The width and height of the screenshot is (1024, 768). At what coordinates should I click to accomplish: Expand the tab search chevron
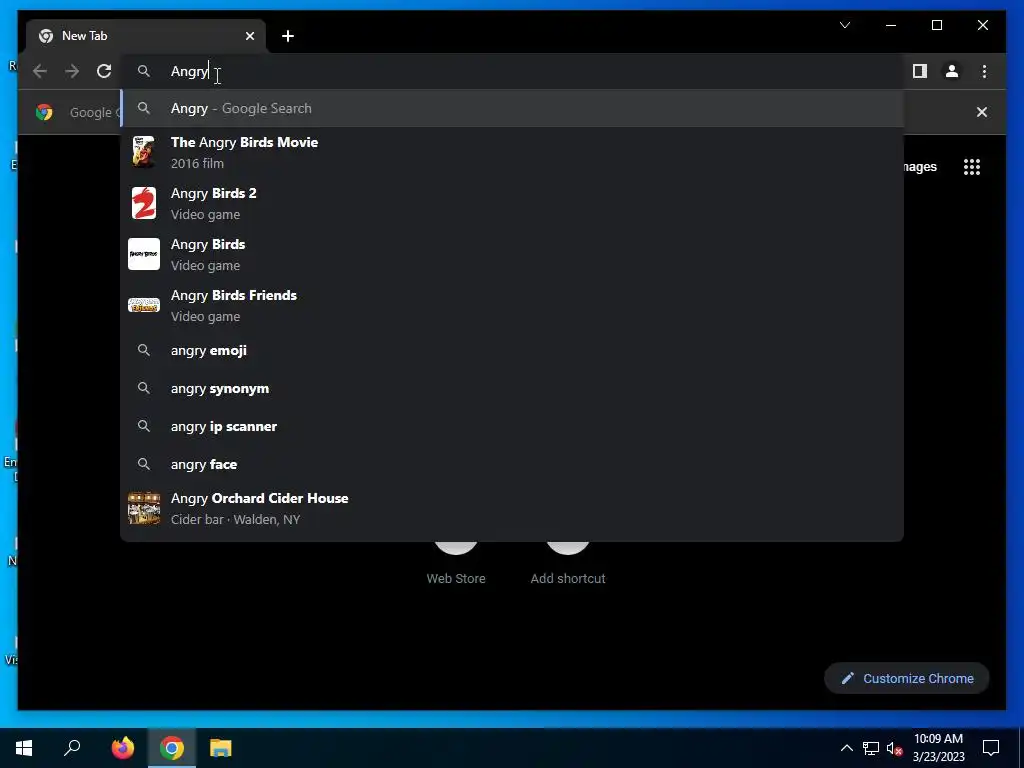coord(844,25)
